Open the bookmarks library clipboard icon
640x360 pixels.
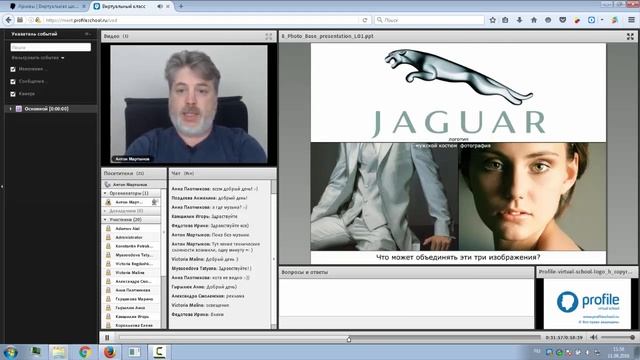(505, 20)
